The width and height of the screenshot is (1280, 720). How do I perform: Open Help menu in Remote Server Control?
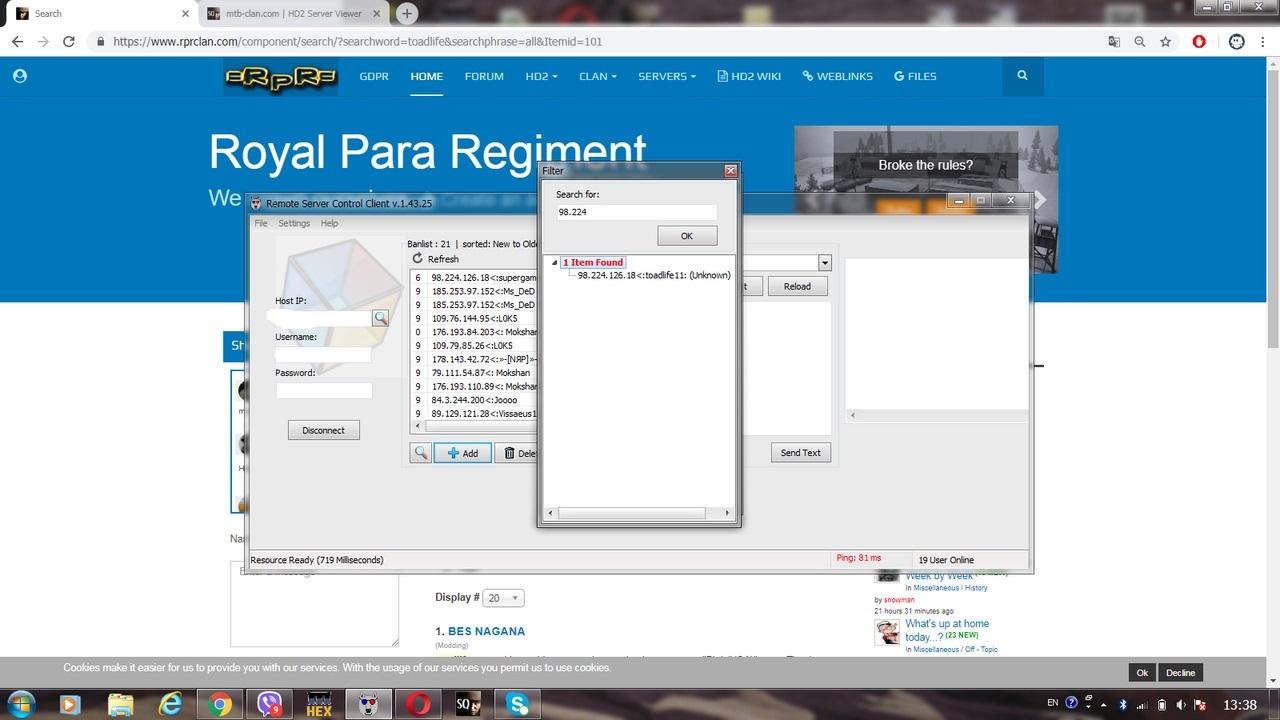(x=329, y=223)
